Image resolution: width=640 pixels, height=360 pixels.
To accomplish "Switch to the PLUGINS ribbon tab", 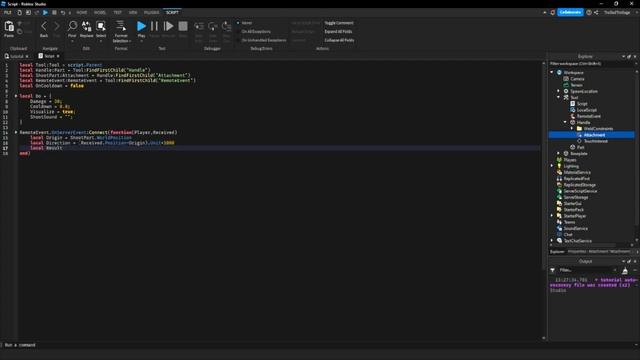I will (151, 13).
